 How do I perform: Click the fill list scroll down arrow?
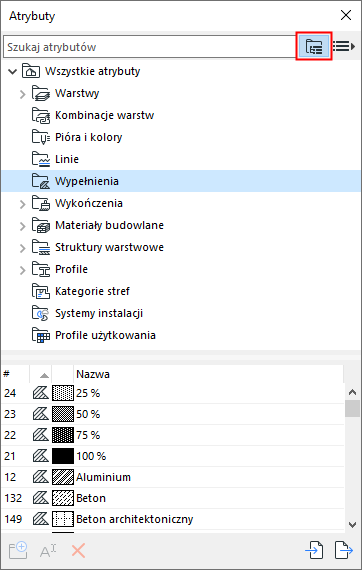(x=352, y=524)
